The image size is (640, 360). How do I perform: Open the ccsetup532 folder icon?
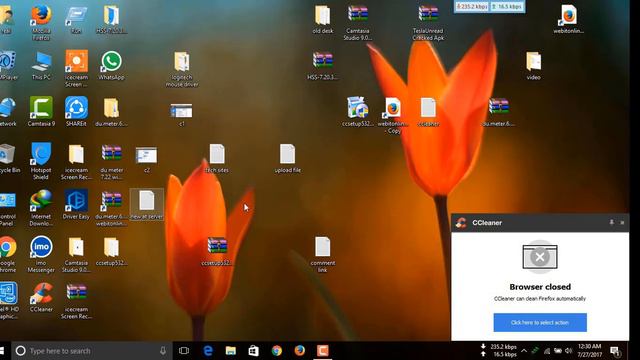coord(111,251)
